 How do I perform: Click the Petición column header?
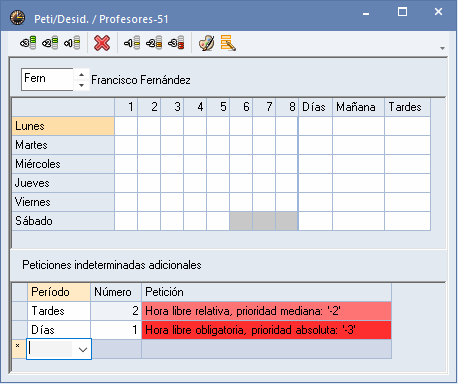coord(266,292)
